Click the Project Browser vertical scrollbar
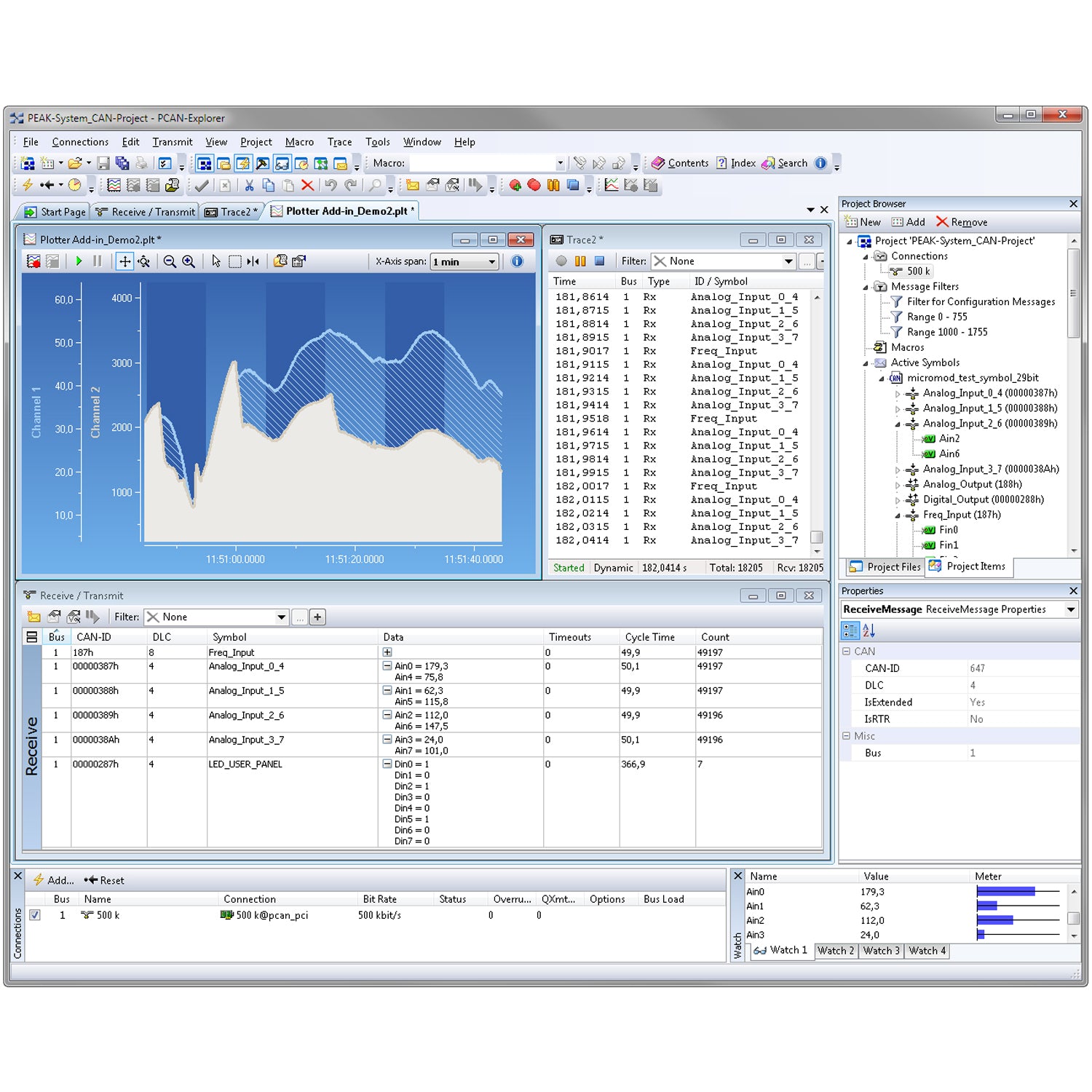The height and width of the screenshot is (1092, 1092). click(1074, 293)
